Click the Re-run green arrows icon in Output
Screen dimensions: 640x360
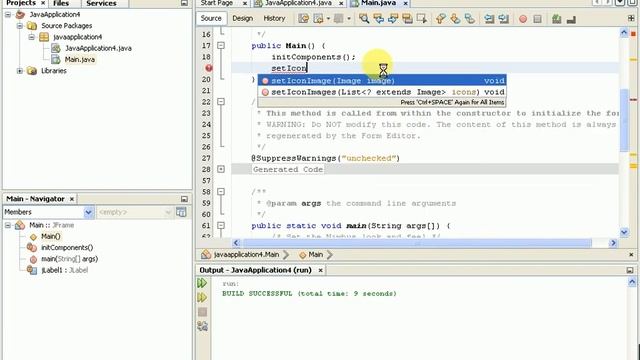pos(202,283)
